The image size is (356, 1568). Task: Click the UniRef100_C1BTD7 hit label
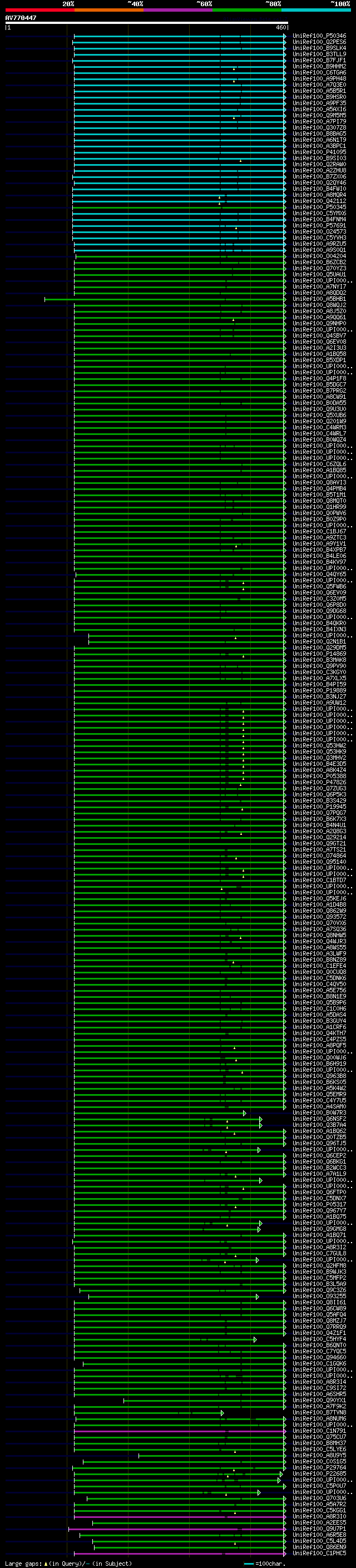pos(319,880)
